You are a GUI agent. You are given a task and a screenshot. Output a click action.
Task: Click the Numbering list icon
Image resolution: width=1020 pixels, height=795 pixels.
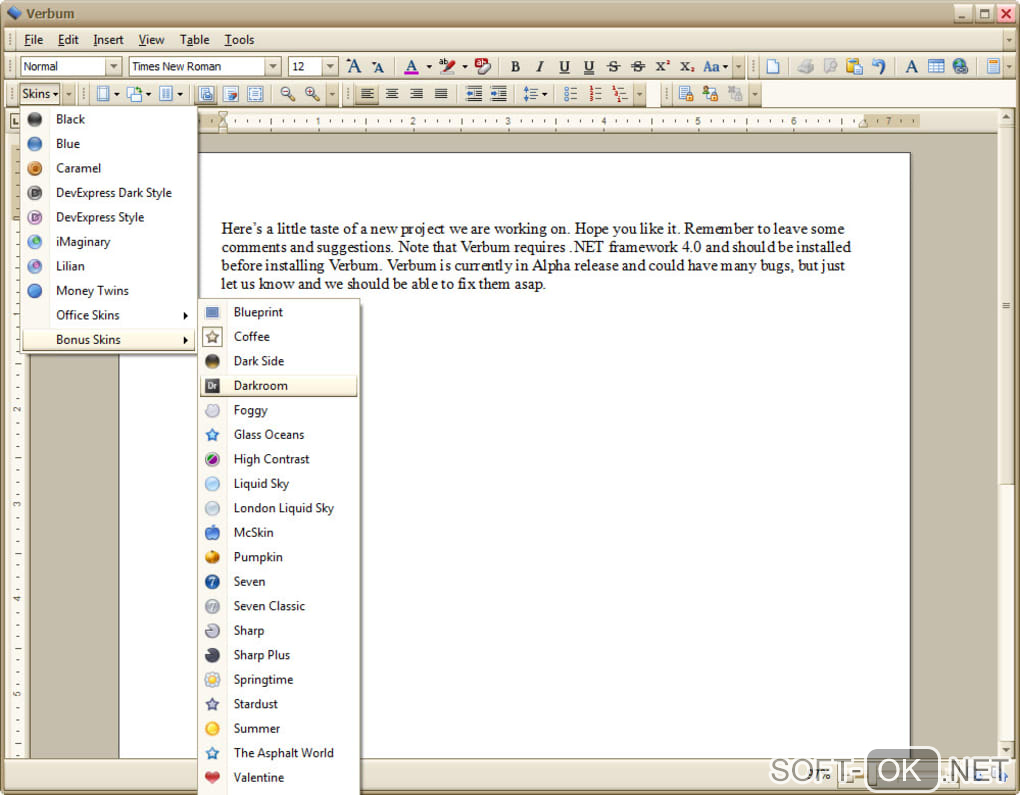point(595,94)
